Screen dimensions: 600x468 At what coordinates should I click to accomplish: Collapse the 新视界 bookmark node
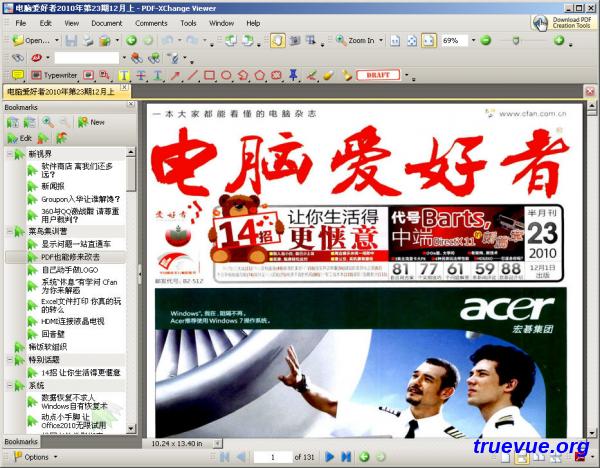click(9, 154)
